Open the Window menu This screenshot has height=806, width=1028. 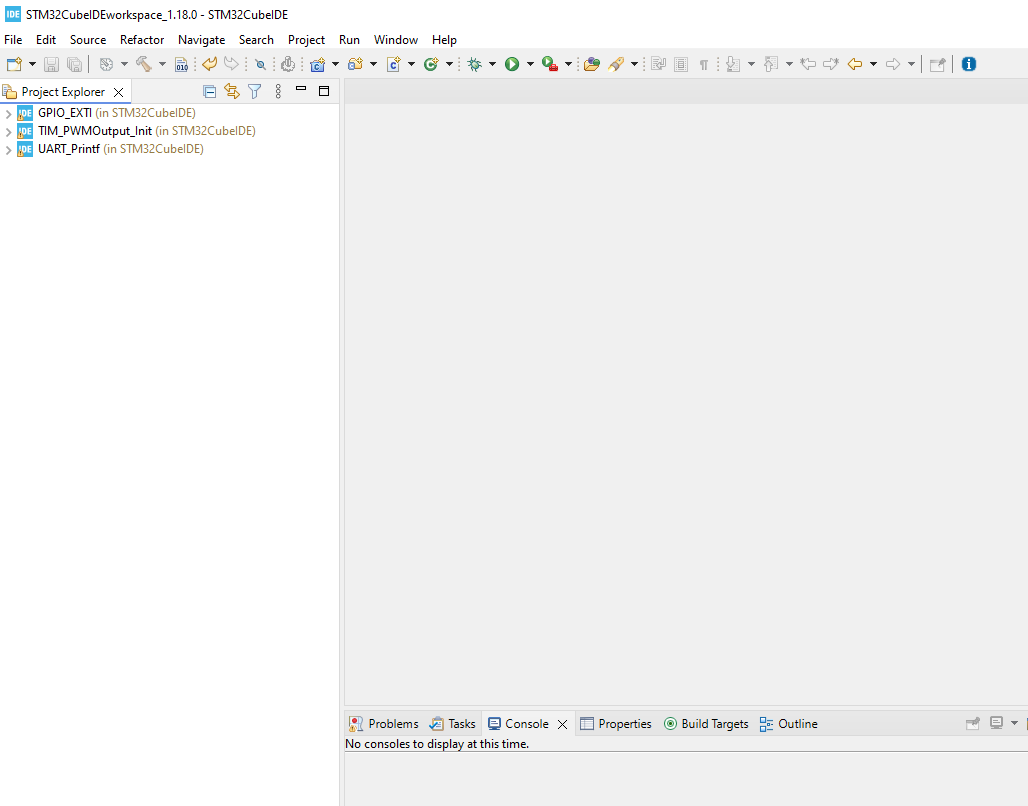coord(396,40)
